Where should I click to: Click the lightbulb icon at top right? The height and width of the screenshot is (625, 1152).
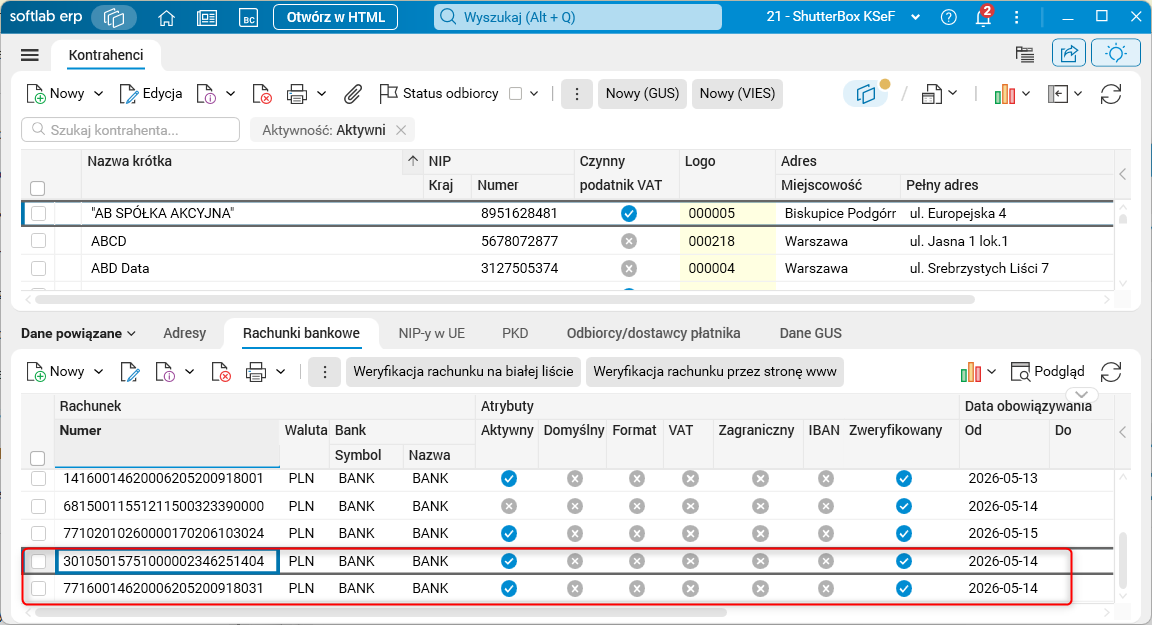pyautogui.click(x=1116, y=53)
